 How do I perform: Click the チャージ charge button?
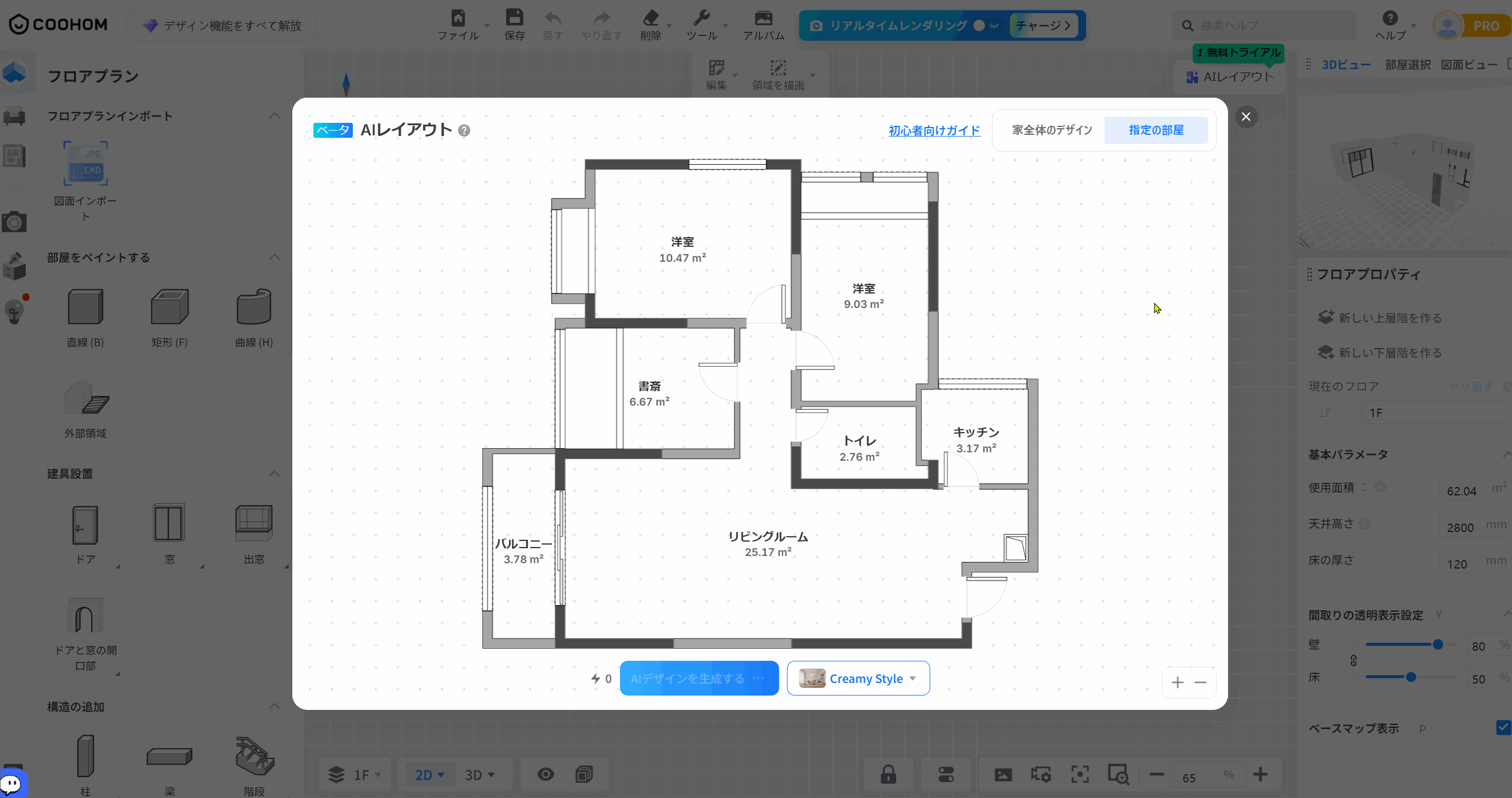tap(1043, 25)
